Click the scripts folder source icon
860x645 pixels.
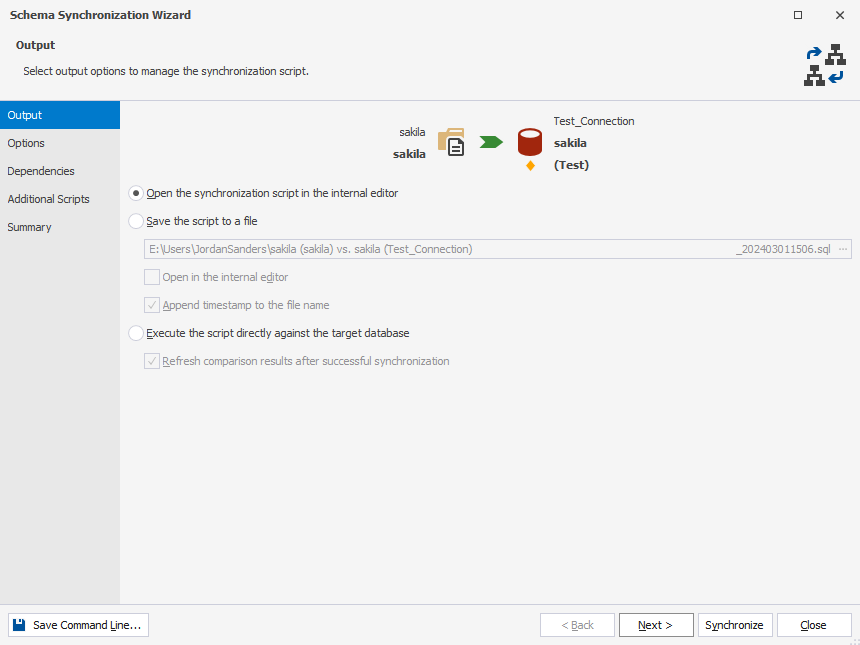click(x=451, y=142)
